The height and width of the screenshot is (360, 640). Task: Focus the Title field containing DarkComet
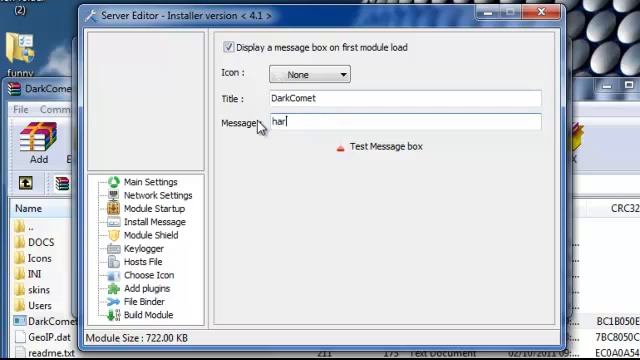coord(405,98)
